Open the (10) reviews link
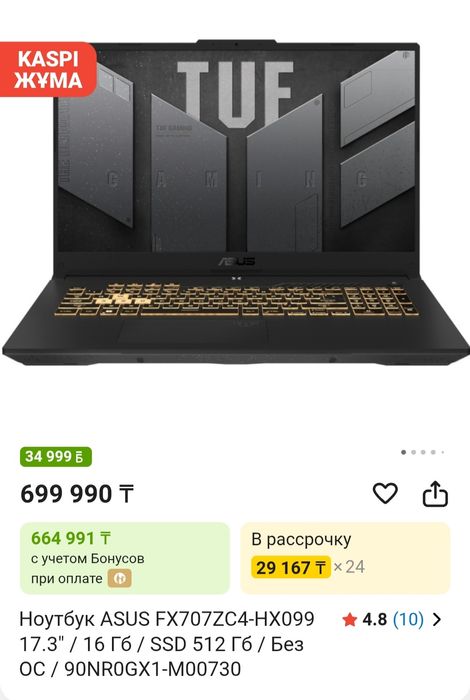Viewport: 470px width, 700px height. coord(408,620)
